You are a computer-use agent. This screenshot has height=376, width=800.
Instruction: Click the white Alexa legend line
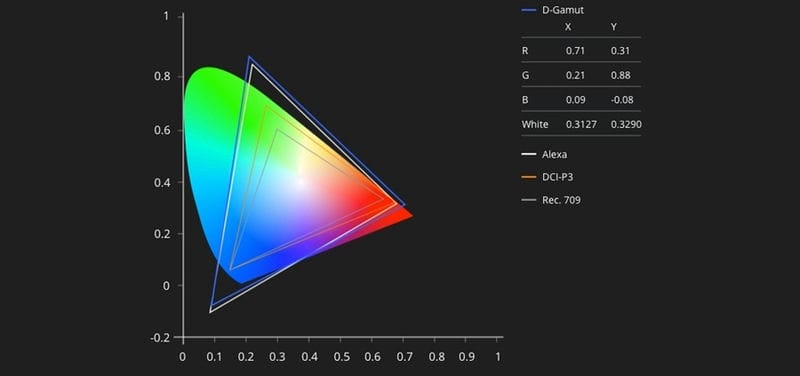coord(529,154)
